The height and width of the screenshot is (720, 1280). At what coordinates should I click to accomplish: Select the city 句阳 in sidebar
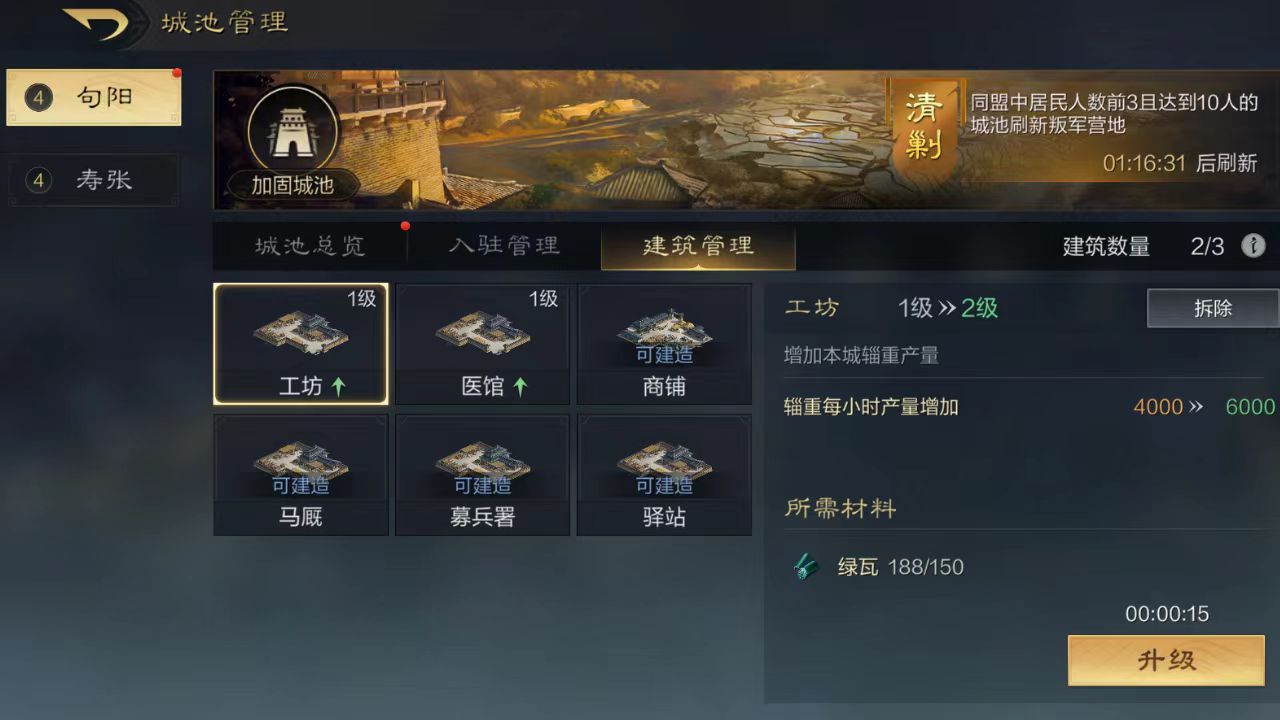tap(94, 98)
